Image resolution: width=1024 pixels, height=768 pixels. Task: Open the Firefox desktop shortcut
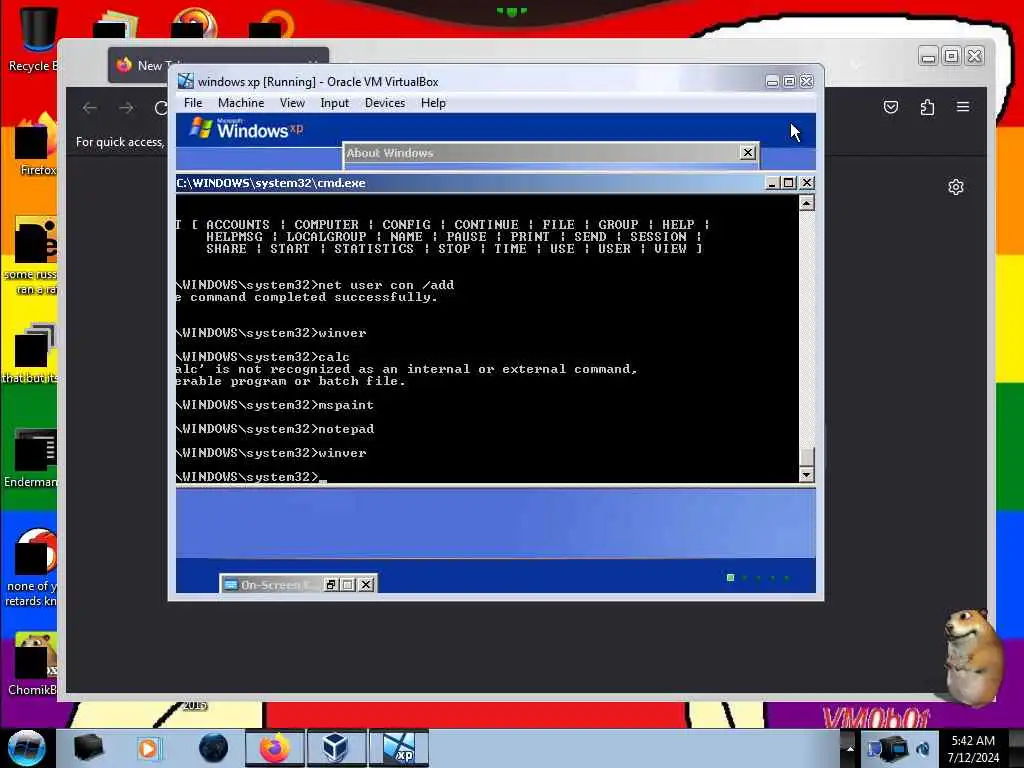click(37, 145)
